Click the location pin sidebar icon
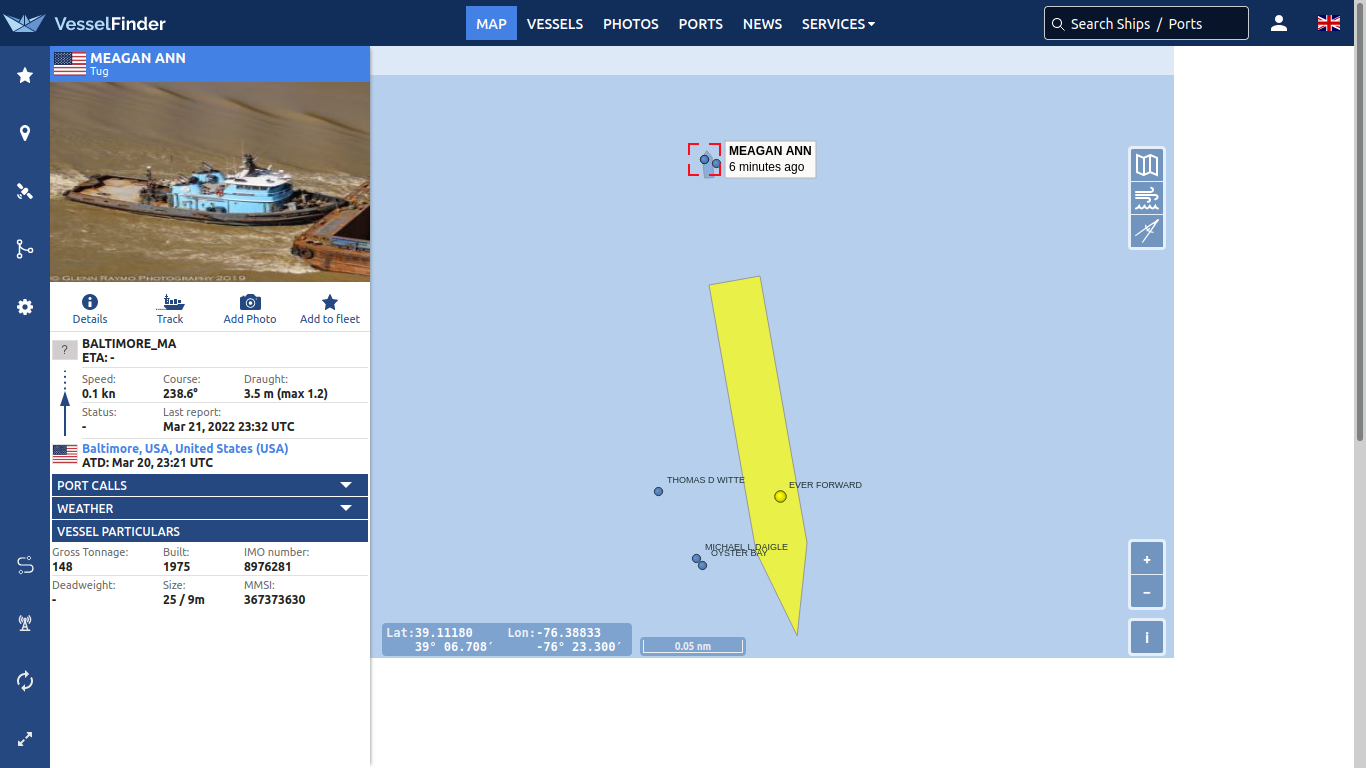This screenshot has width=1366, height=768. click(25, 133)
